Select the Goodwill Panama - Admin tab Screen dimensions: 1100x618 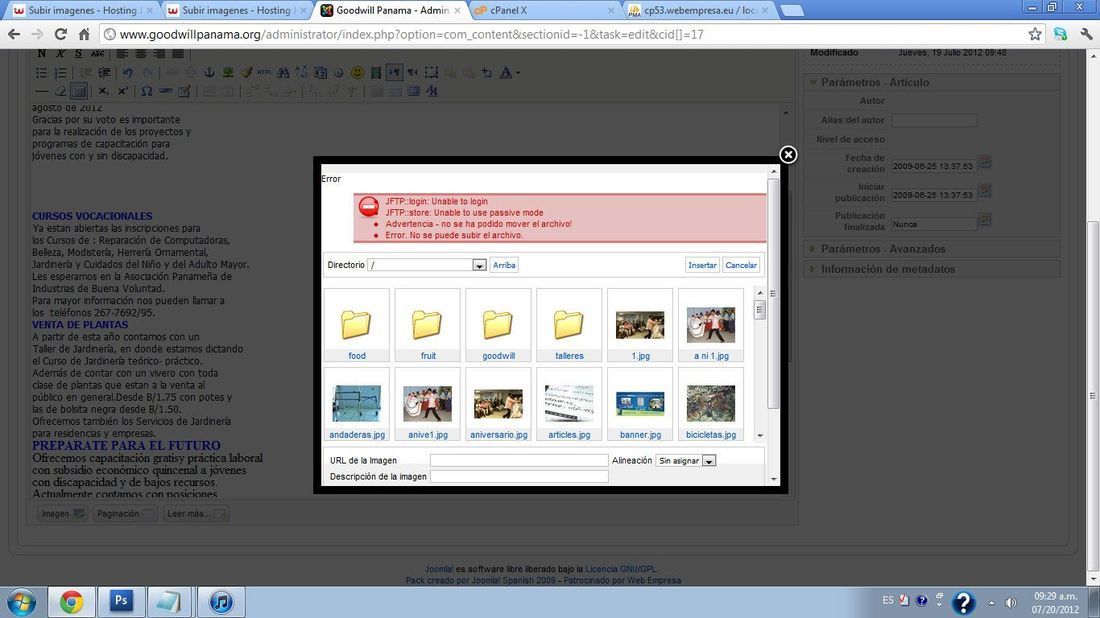pos(391,11)
